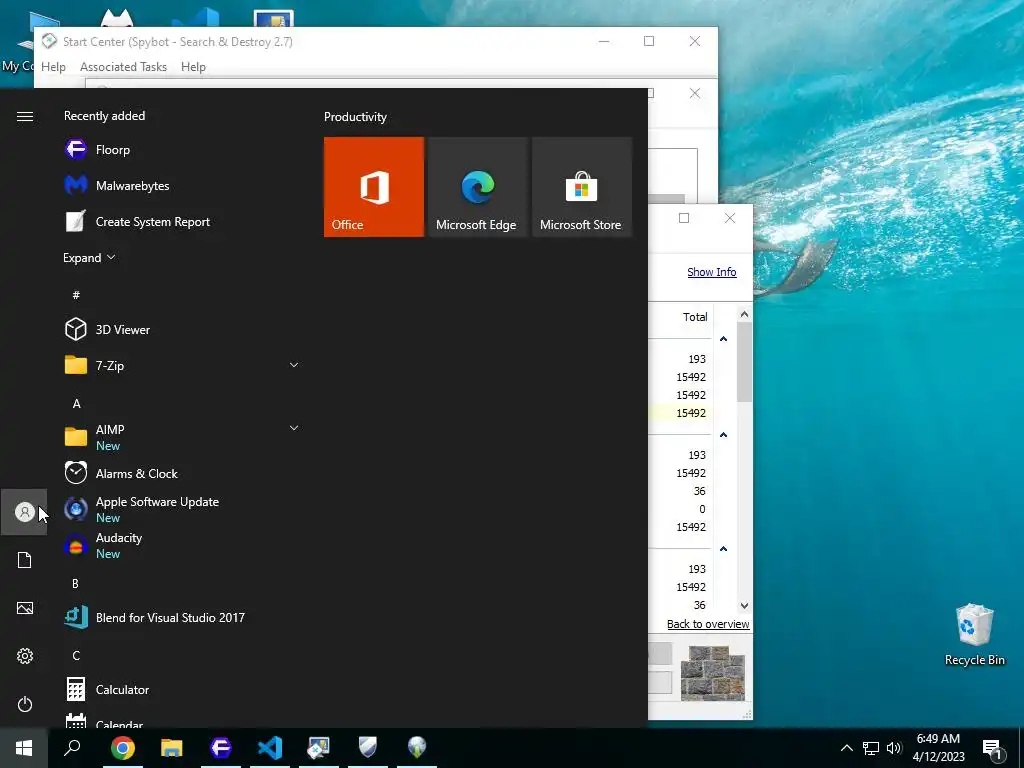Screen dimensions: 1024x768
Task: Click the Show Info link
Action: click(x=711, y=272)
